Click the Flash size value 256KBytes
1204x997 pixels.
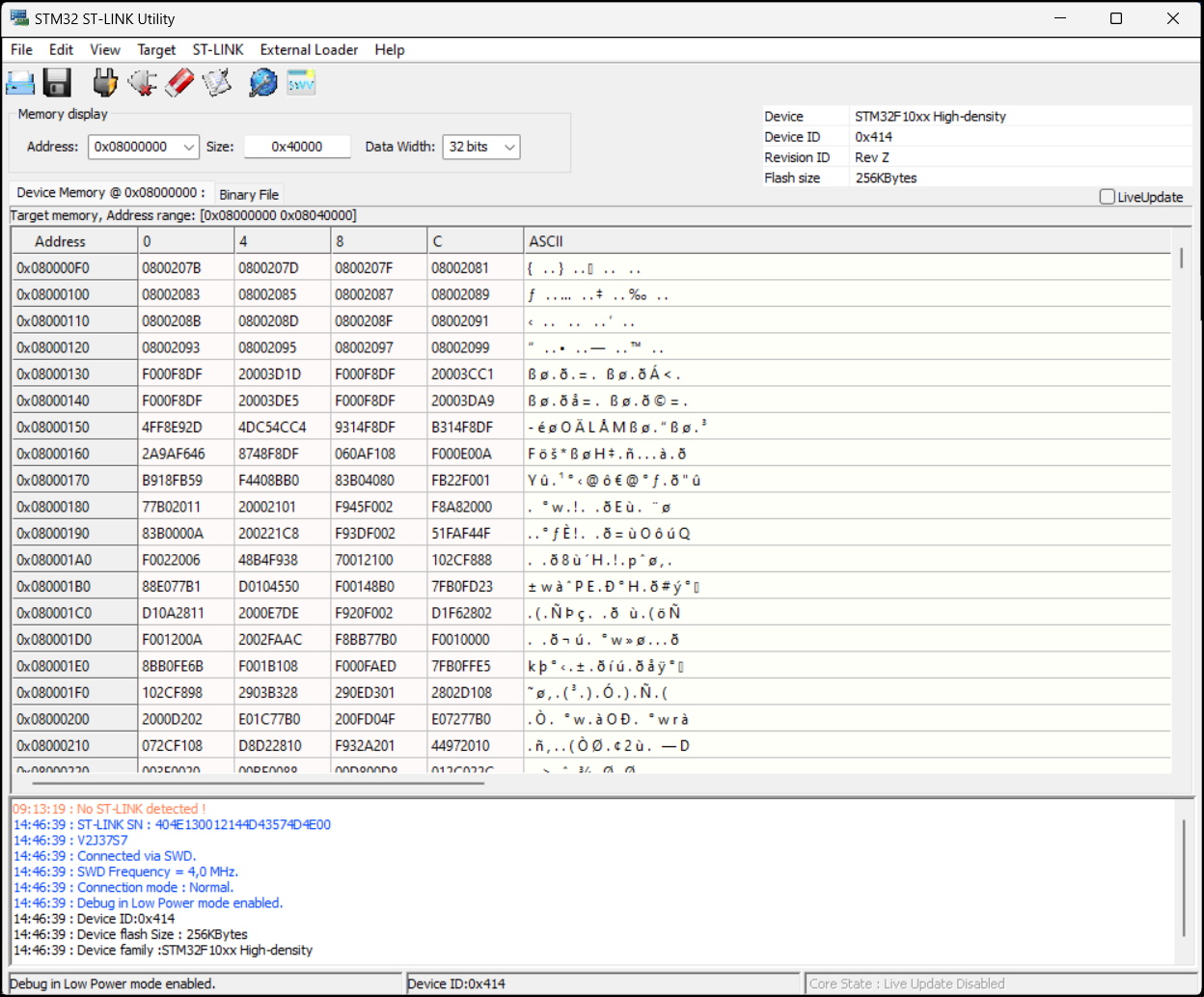pos(886,178)
